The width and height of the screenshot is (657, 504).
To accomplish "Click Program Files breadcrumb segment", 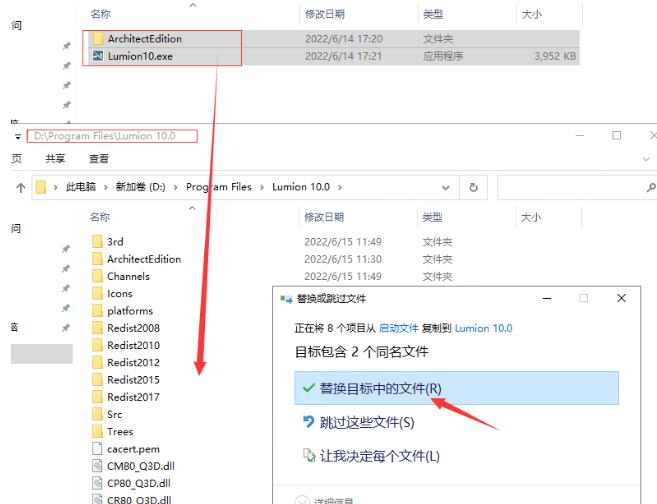I will click(x=219, y=187).
